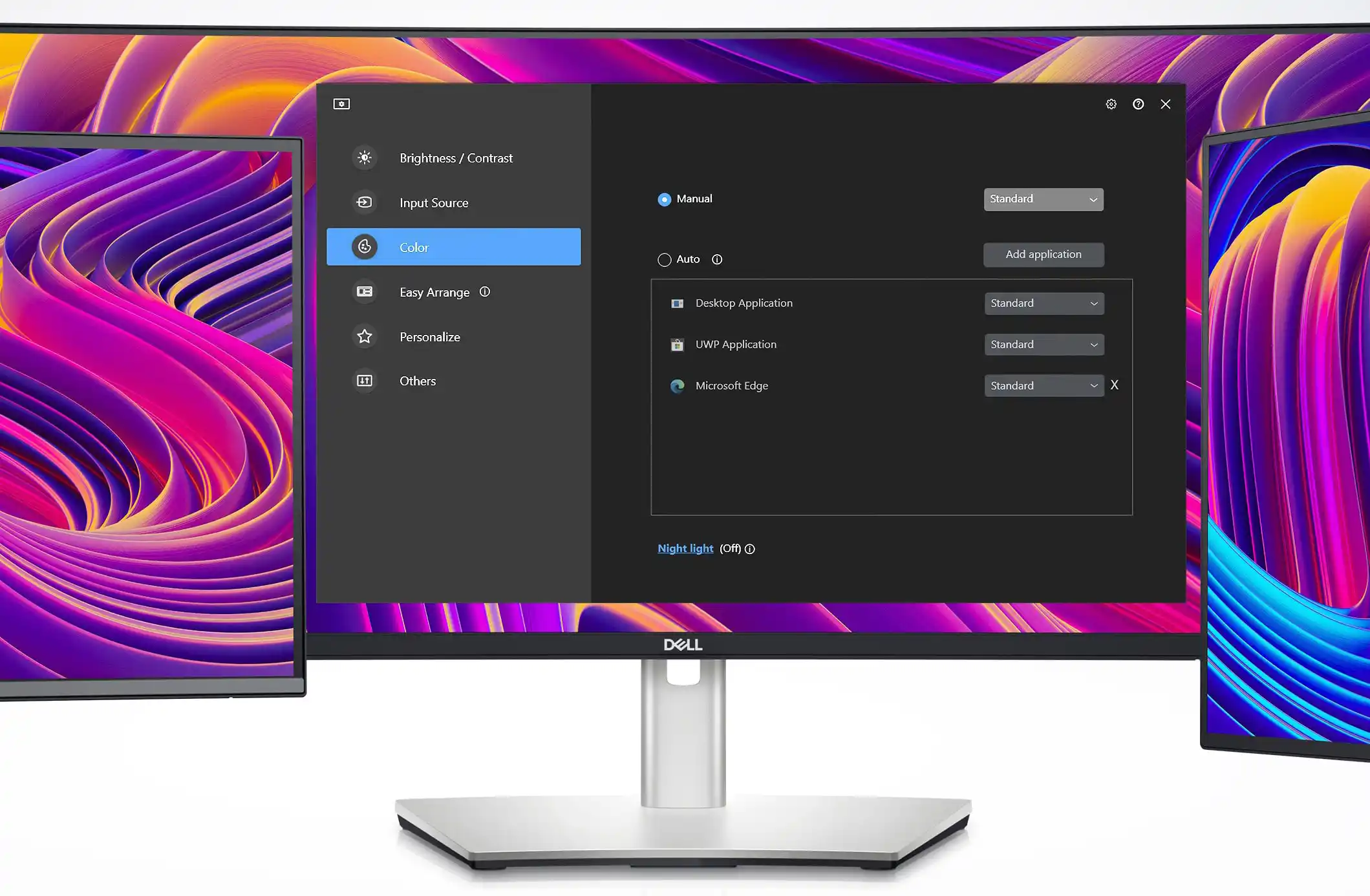The height and width of the screenshot is (896, 1370).
Task: Toggle Night light on
Action: coord(684,548)
